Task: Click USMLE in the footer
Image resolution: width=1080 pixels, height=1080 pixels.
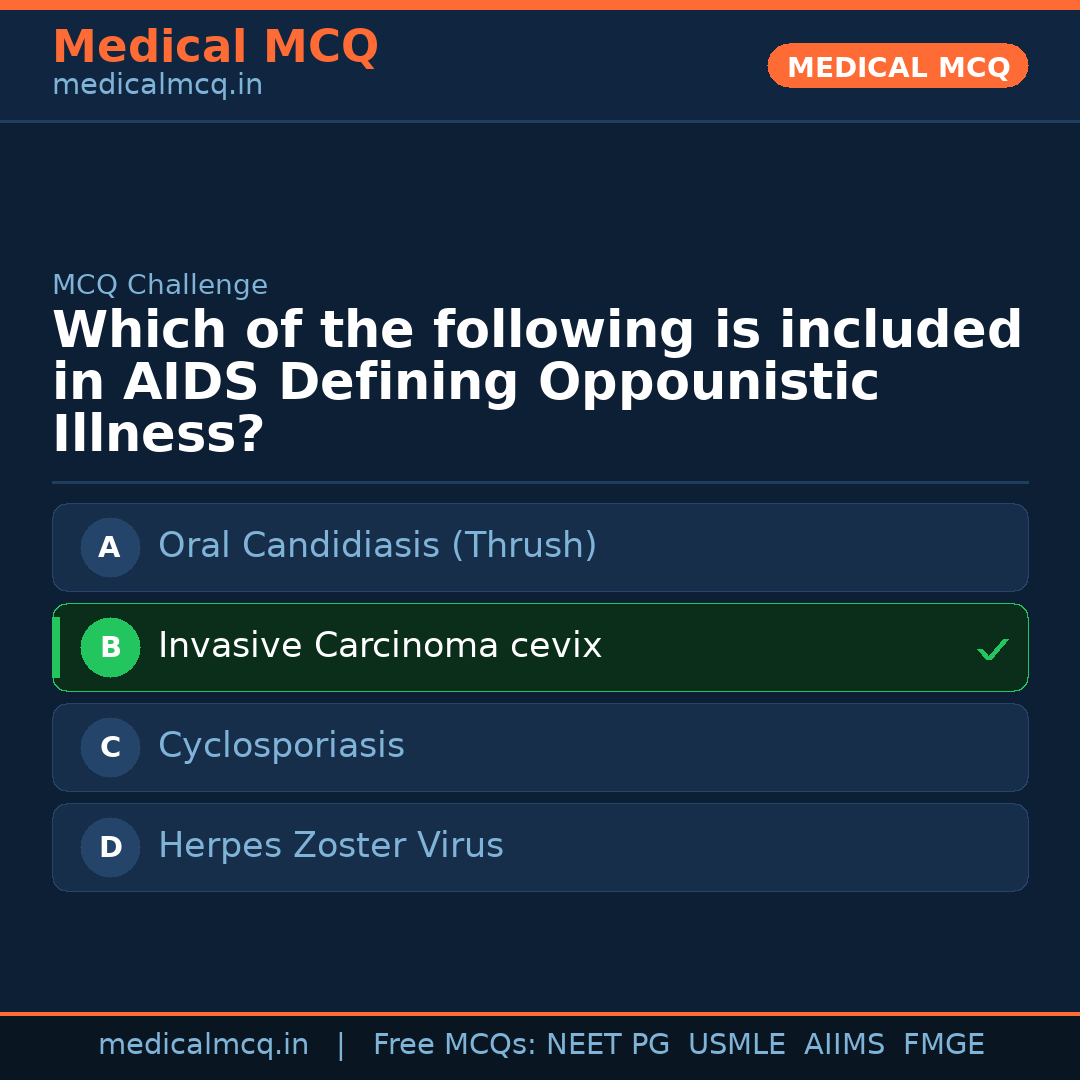Action: (x=736, y=1045)
